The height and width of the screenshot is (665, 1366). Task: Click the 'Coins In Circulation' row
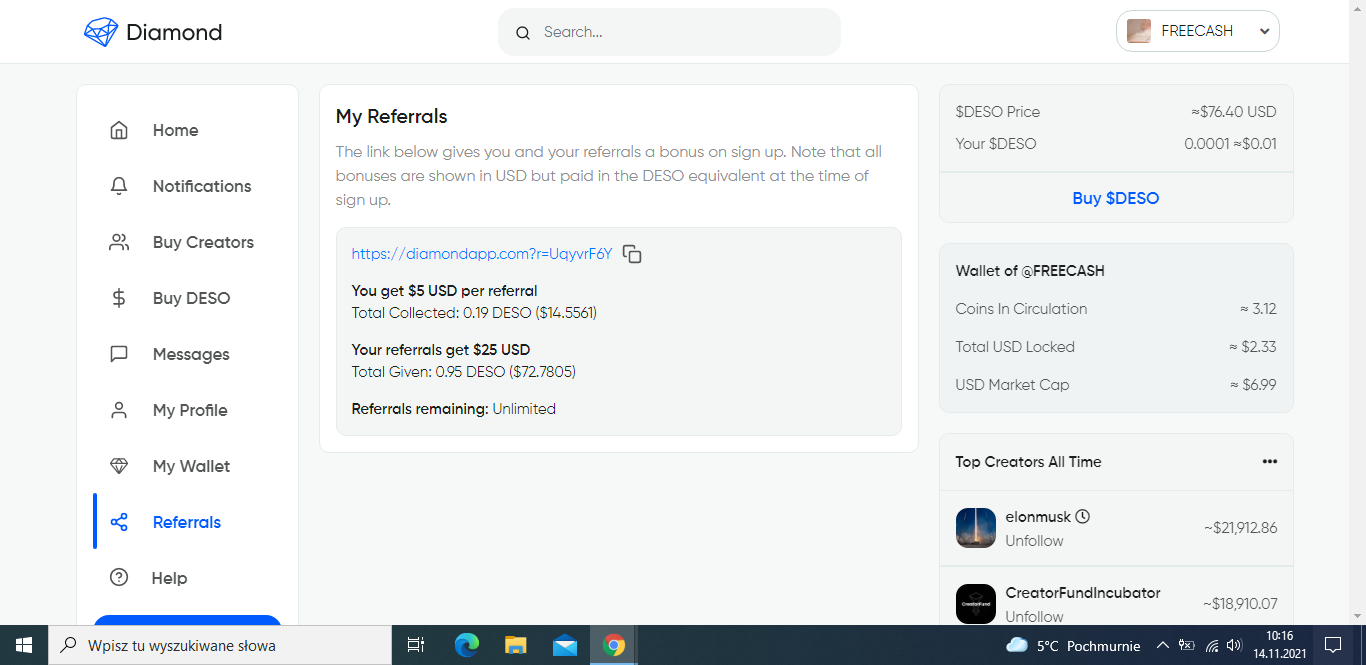pos(1116,309)
